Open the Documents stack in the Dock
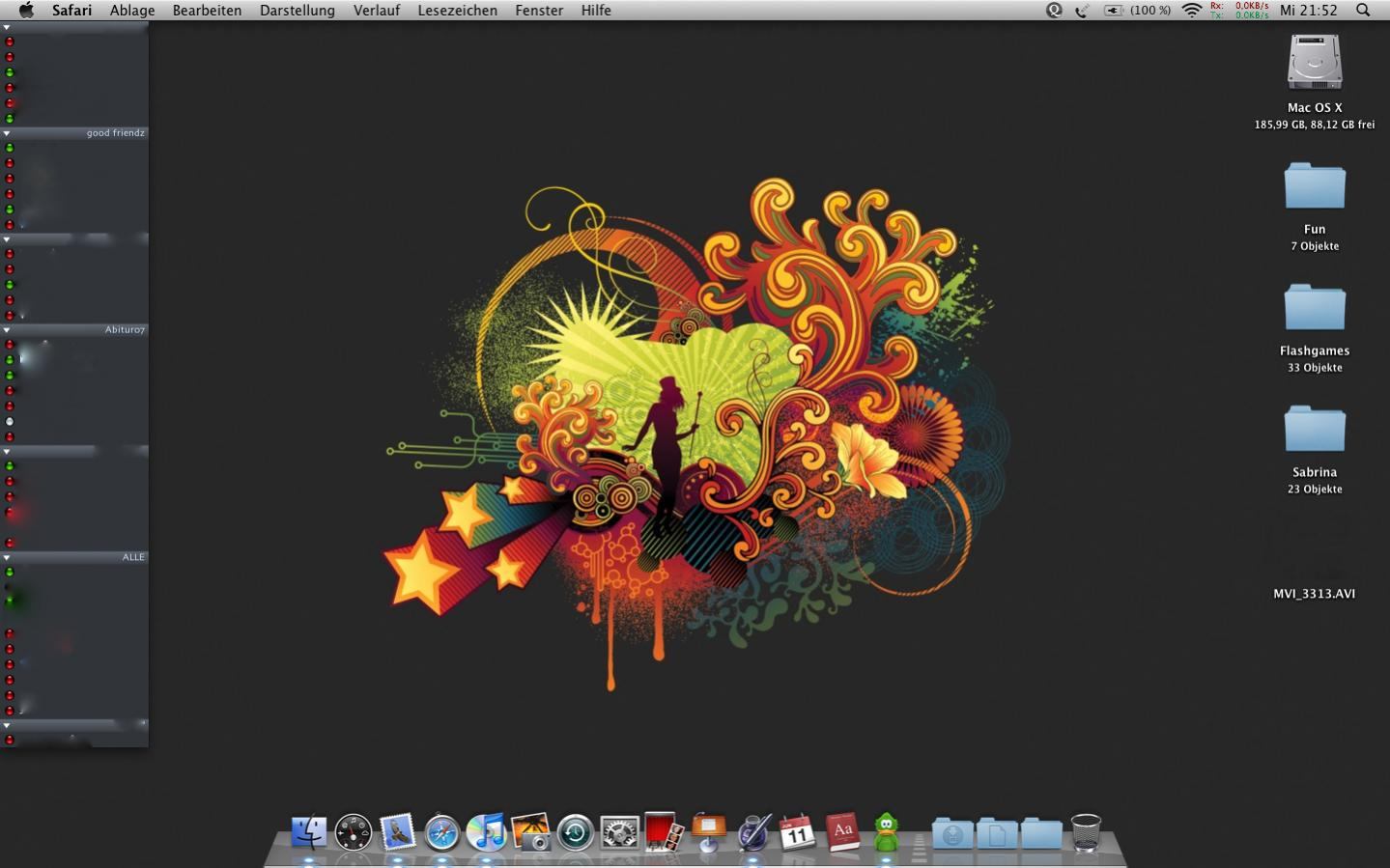The image size is (1390, 868). pos(997,832)
